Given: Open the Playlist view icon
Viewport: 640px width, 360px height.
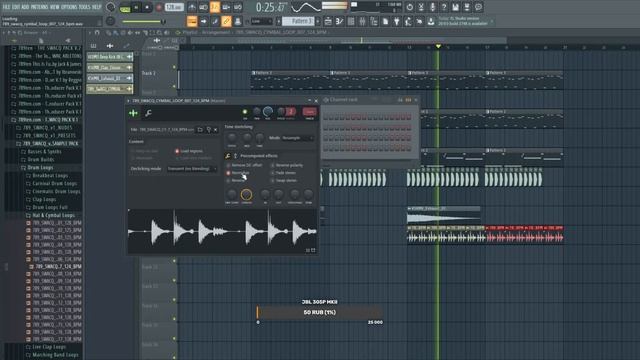Looking at the screenshot, I should pos(327,22).
